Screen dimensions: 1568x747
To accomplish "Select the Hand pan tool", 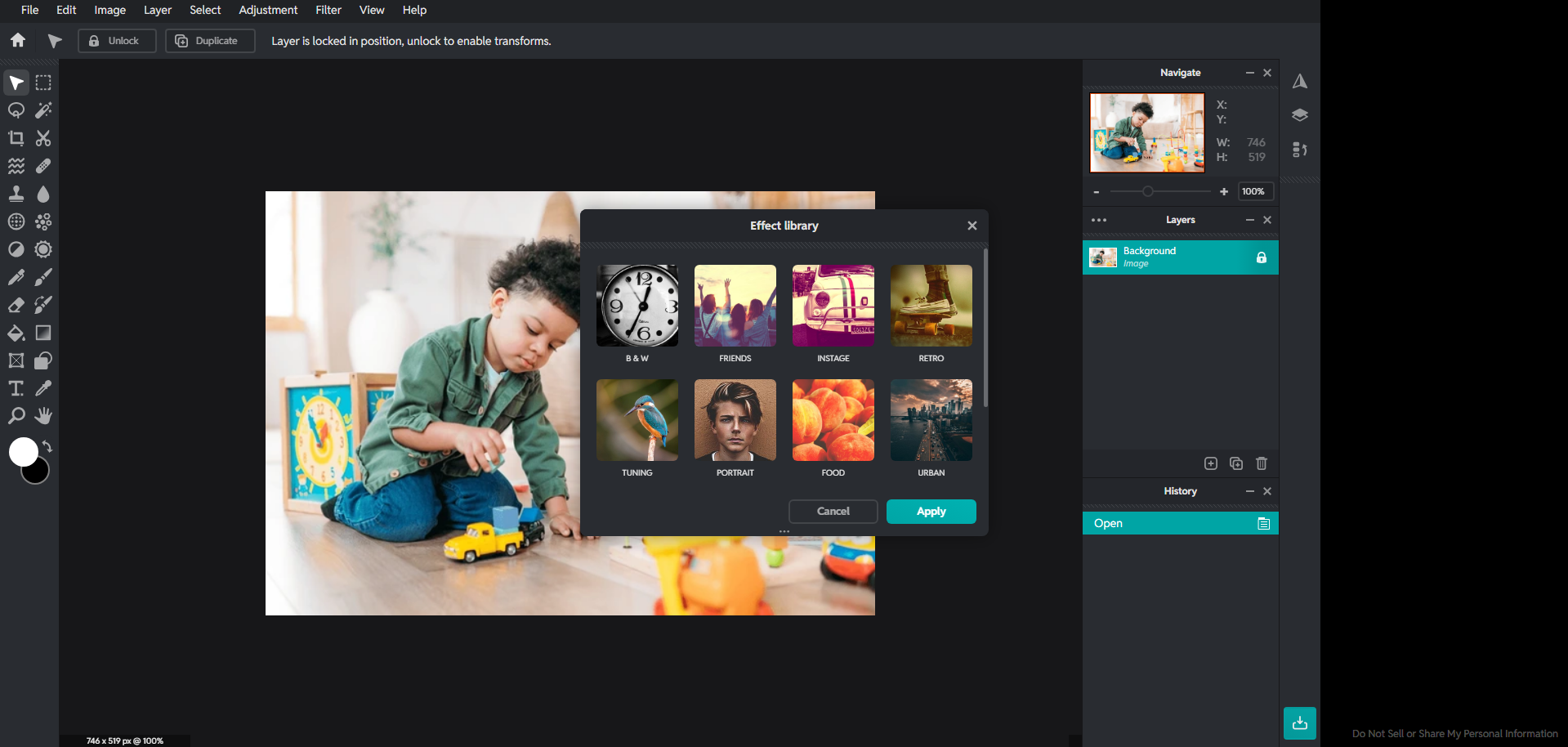I will click(x=43, y=416).
